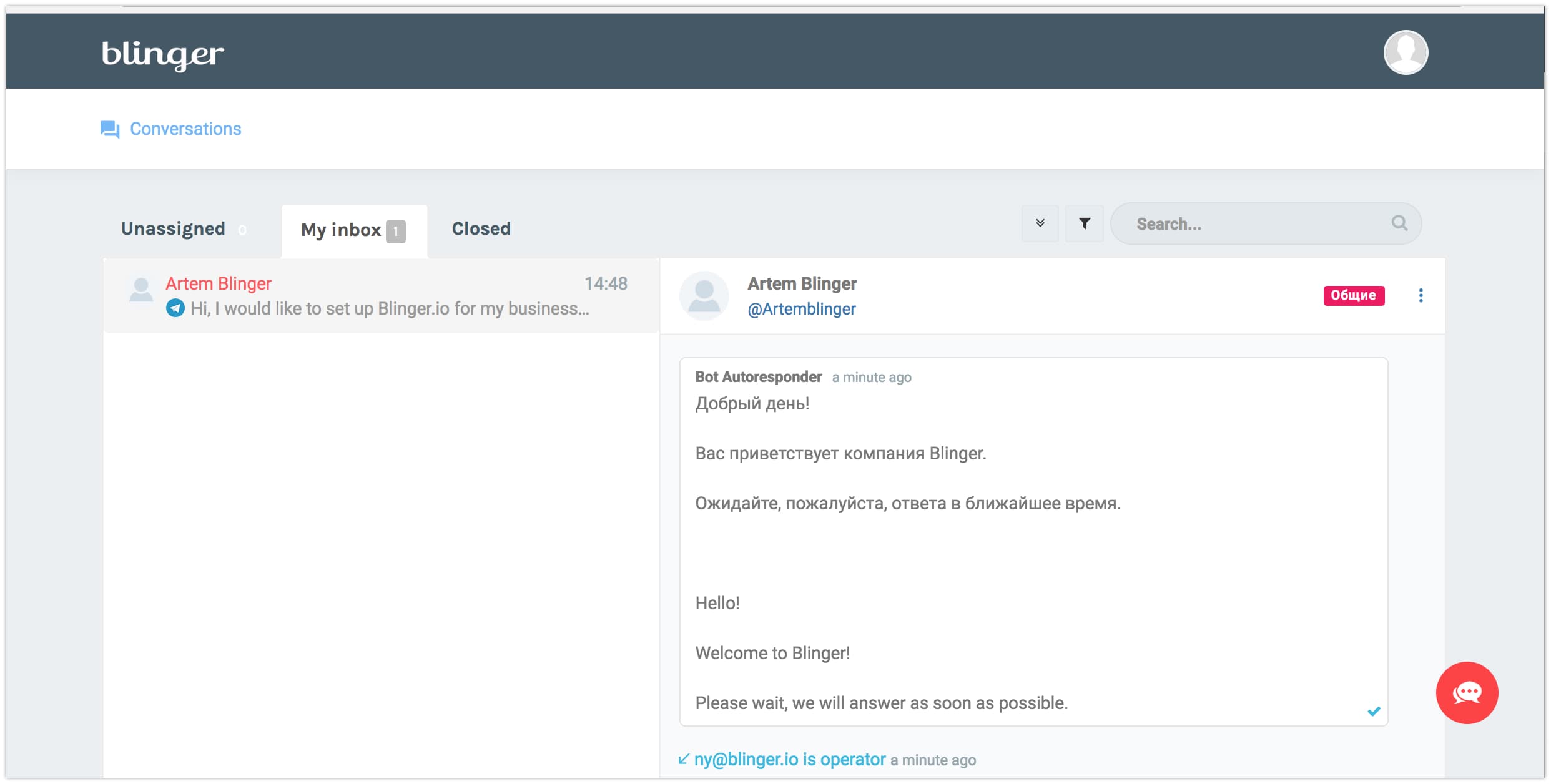Follow the @Artemblinger username link

point(802,309)
